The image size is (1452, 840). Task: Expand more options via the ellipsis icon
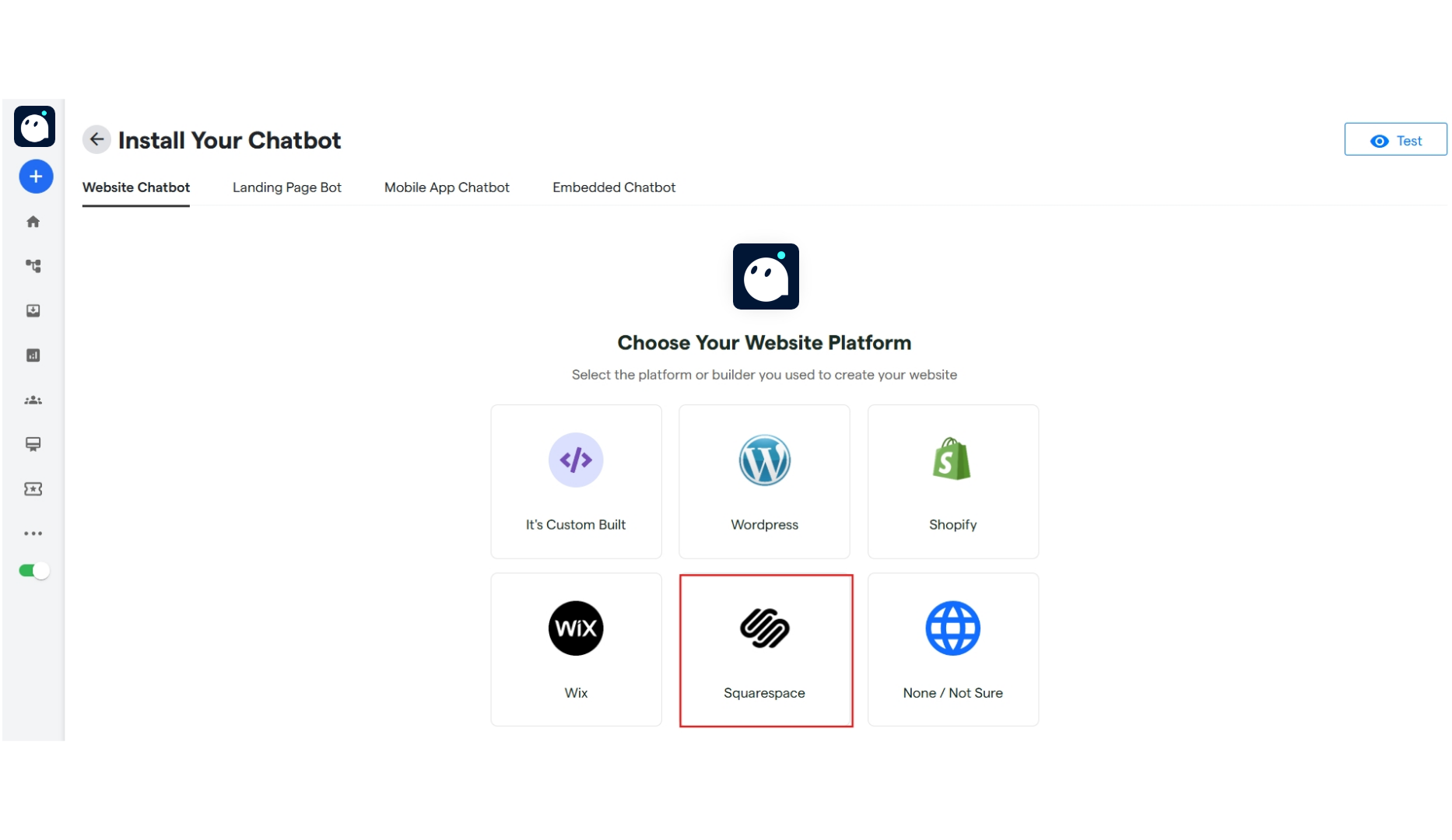point(33,534)
